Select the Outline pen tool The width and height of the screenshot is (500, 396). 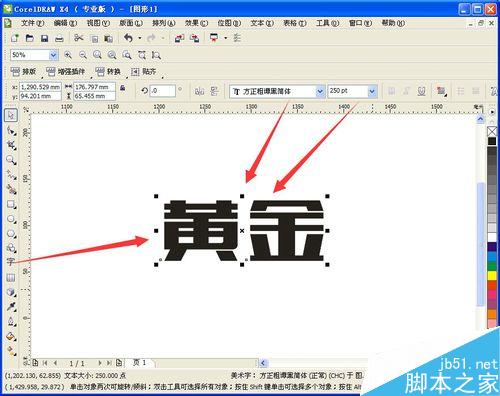tap(11, 322)
